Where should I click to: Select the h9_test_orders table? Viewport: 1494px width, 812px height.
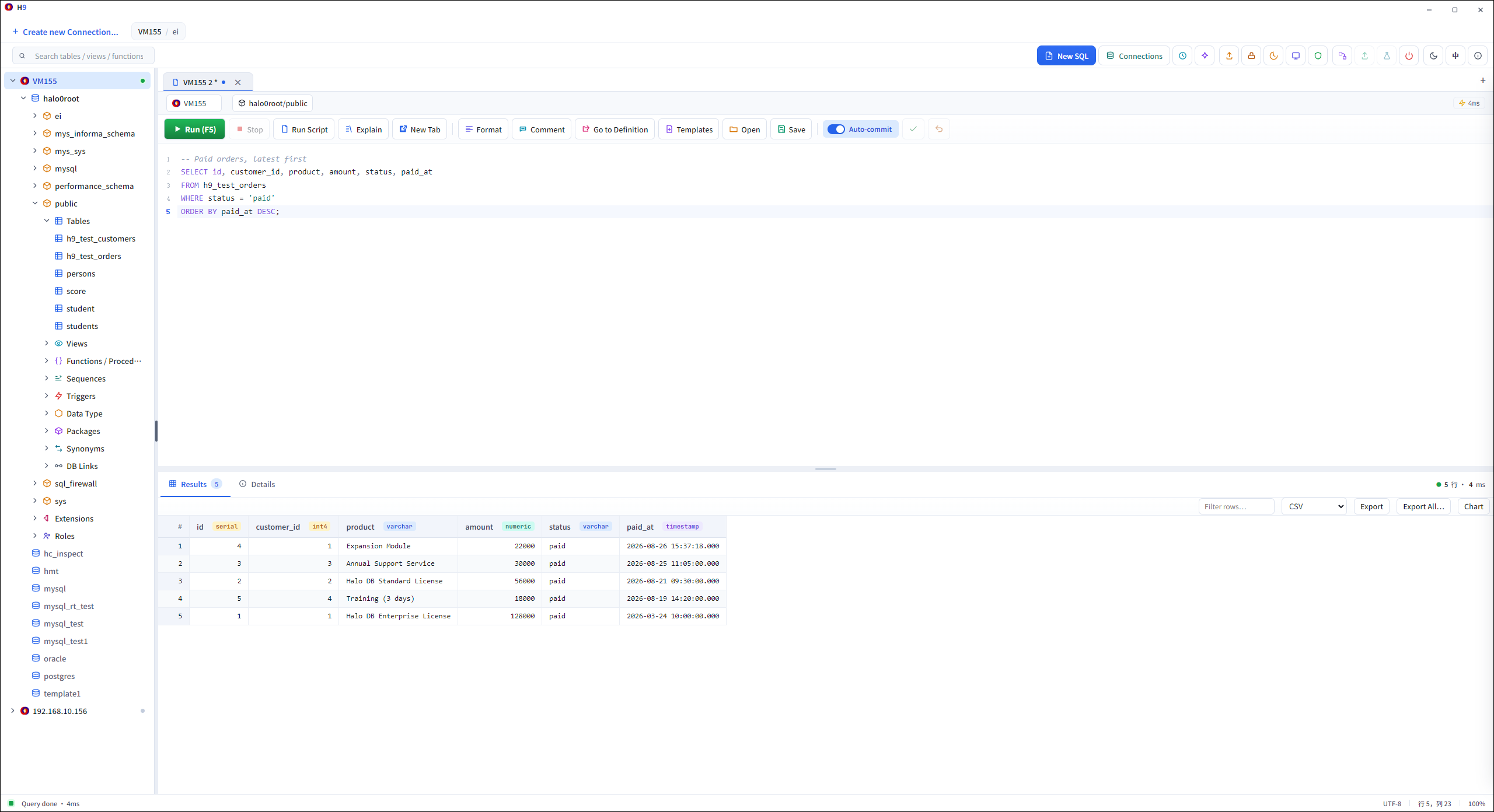pyautogui.click(x=93, y=256)
